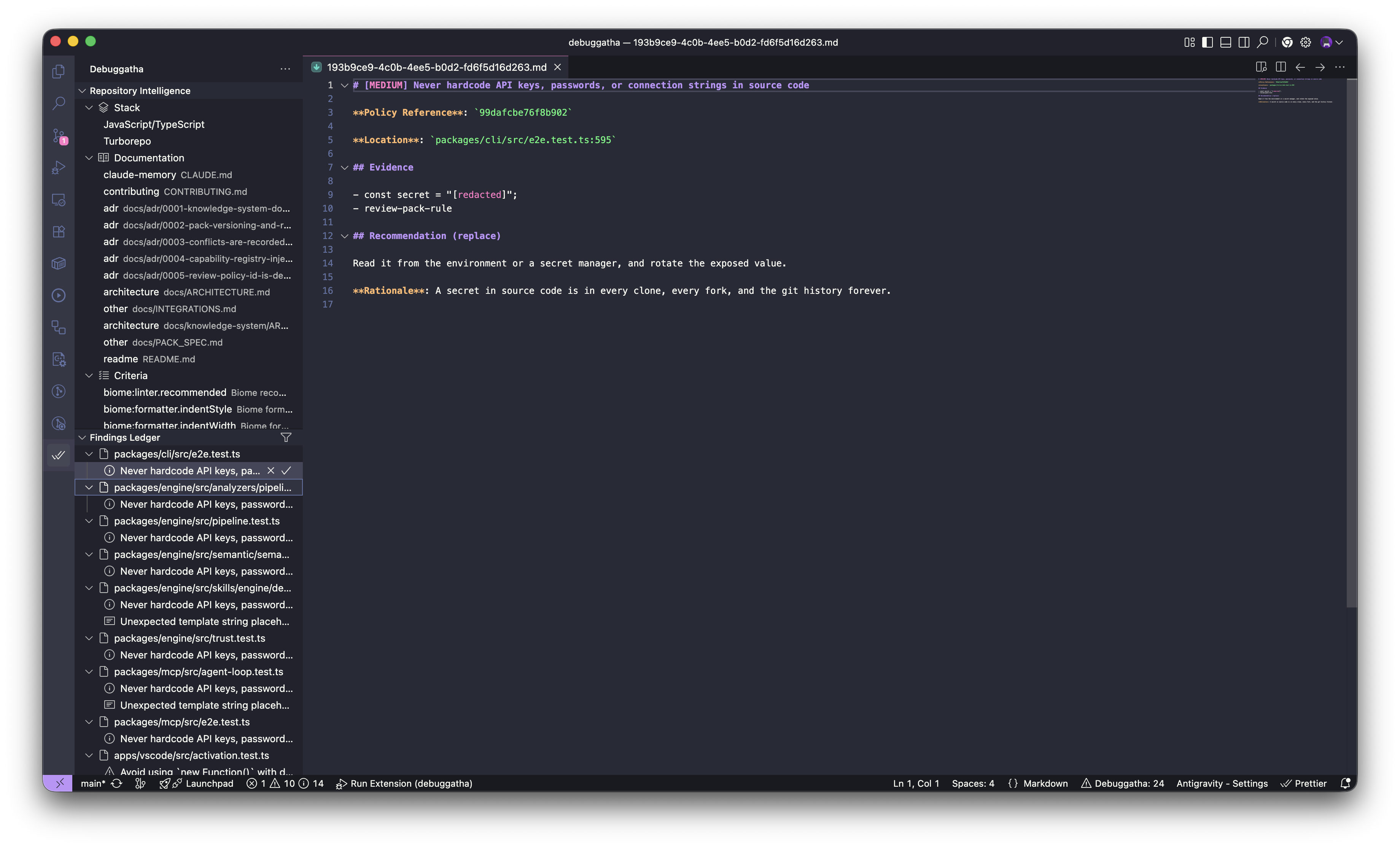Synchronize changes icon next to main branch
1400x848 pixels.
116,783
